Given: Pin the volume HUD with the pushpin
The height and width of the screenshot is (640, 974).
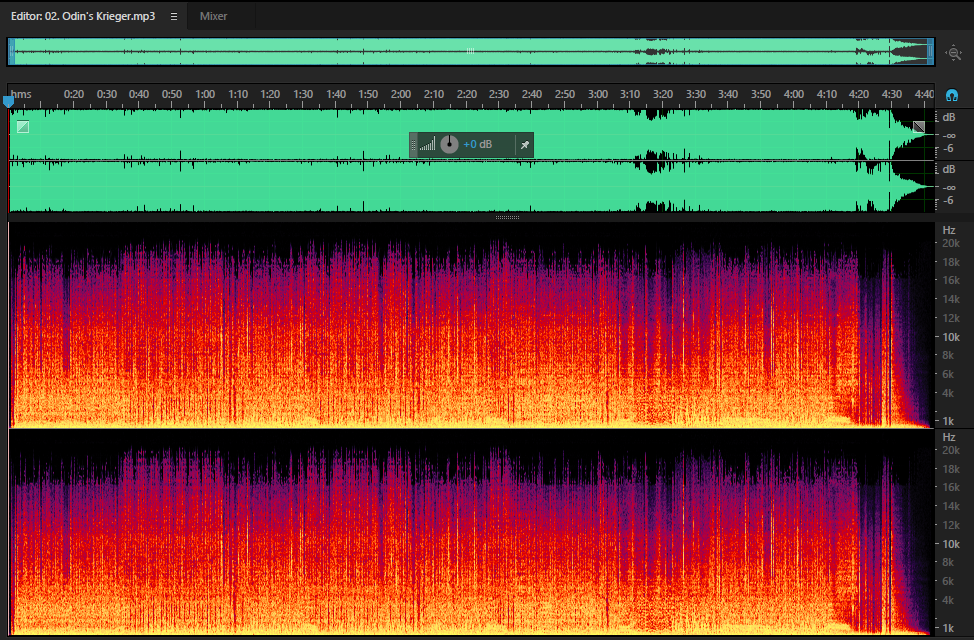Looking at the screenshot, I should (x=524, y=145).
